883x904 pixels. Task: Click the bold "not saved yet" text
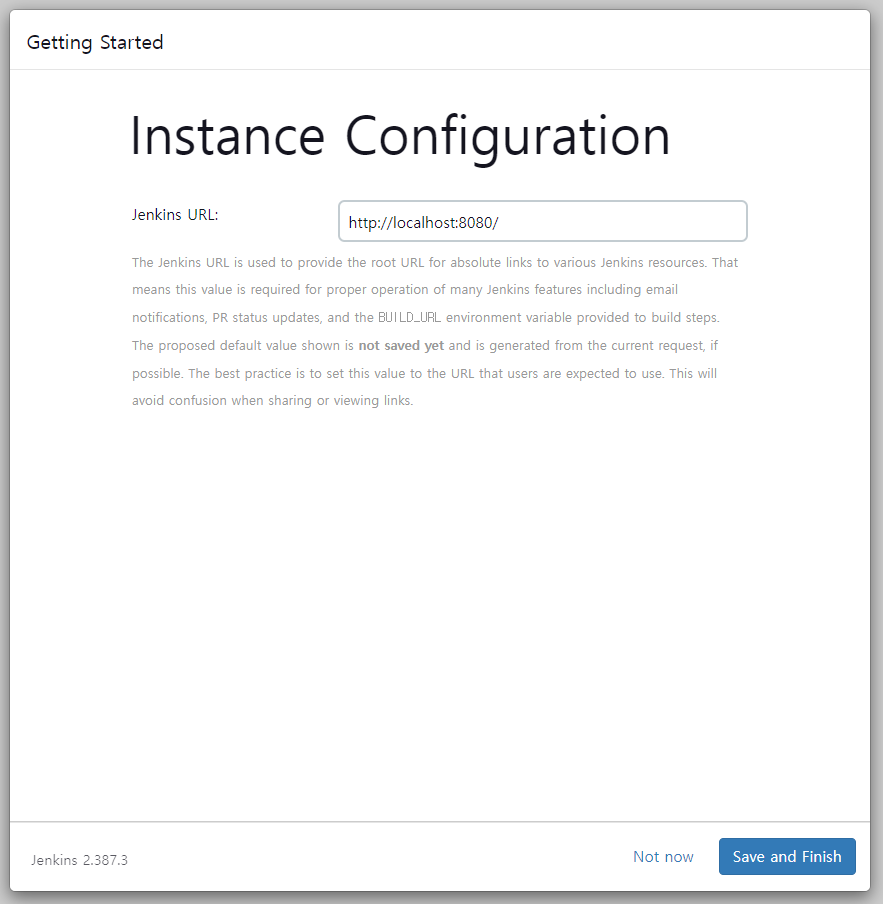(401, 345)
